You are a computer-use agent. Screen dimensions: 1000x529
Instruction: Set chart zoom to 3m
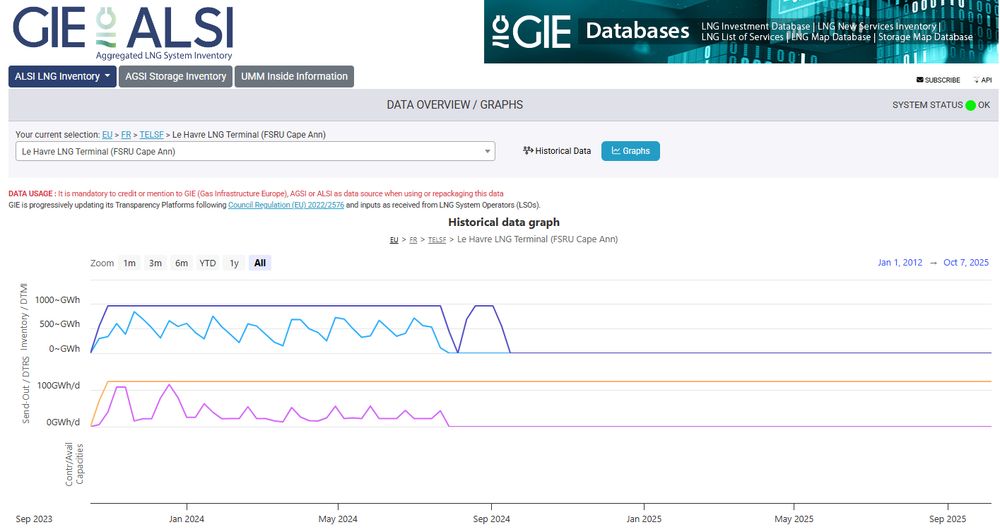[x=155, y=263]
